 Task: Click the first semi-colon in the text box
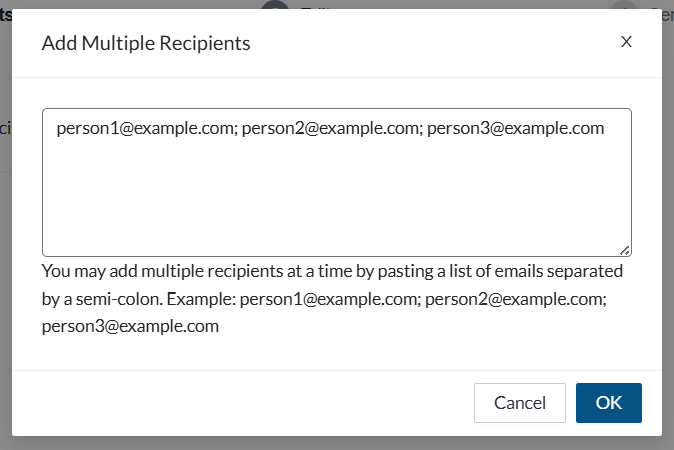click(234, 129)
